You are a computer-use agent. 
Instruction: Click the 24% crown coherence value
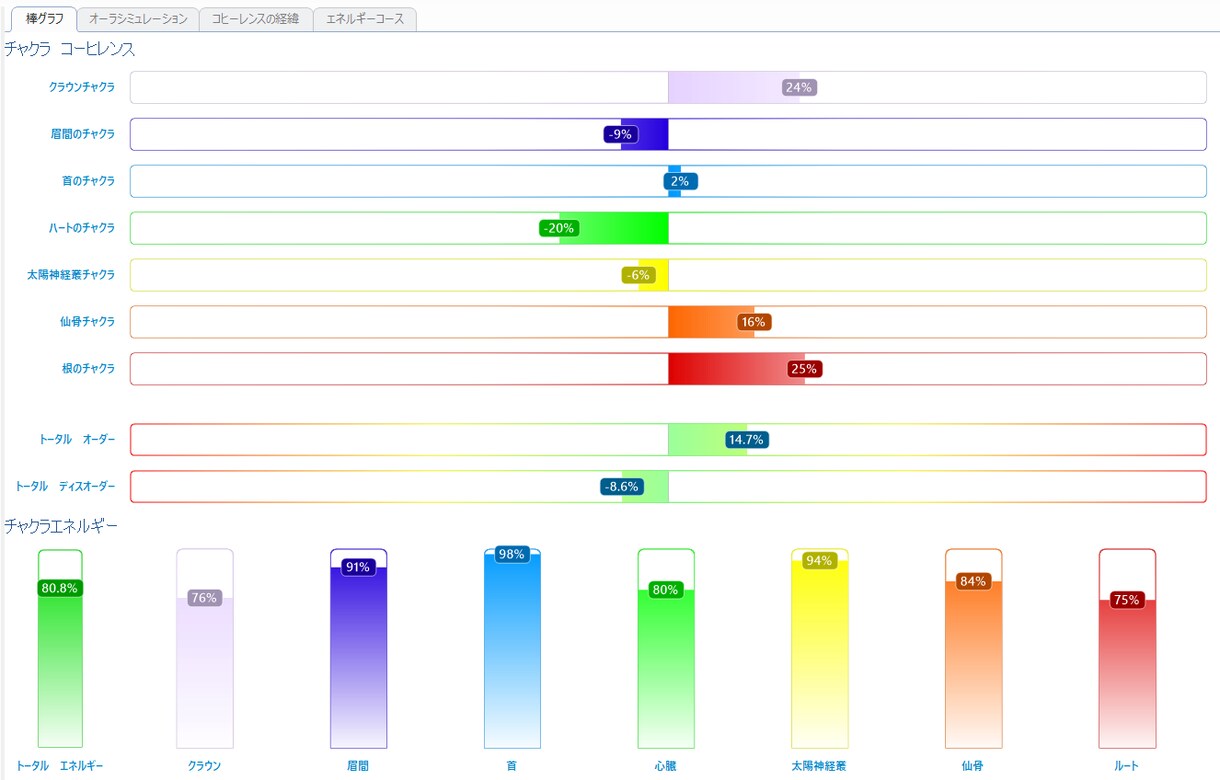[x=799, y=87]
